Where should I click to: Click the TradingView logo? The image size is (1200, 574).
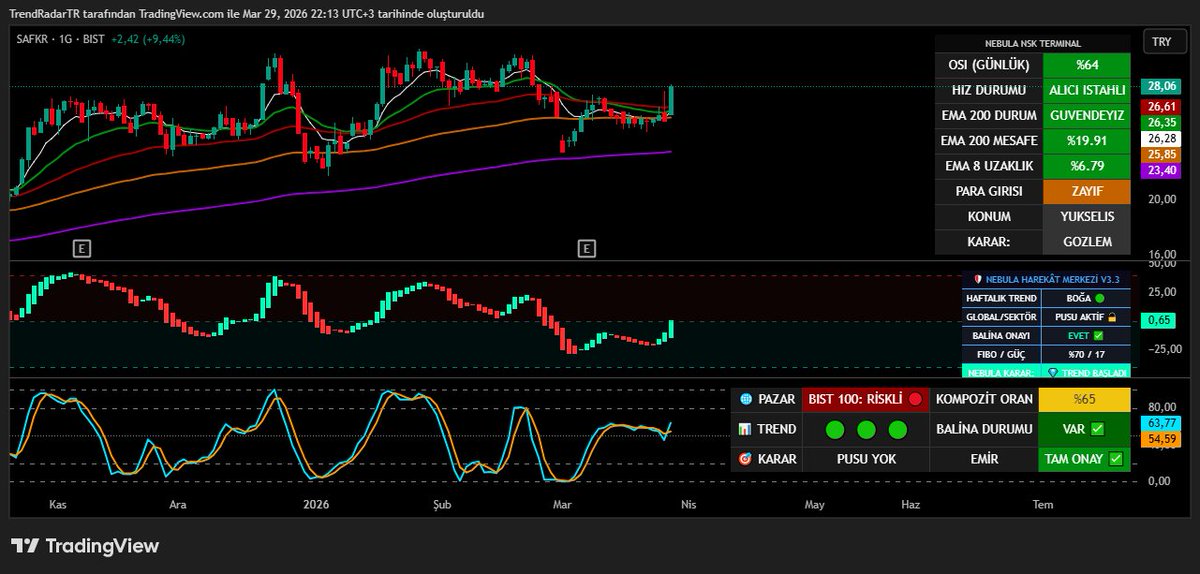pyautogui.click(x=85, y=546)
